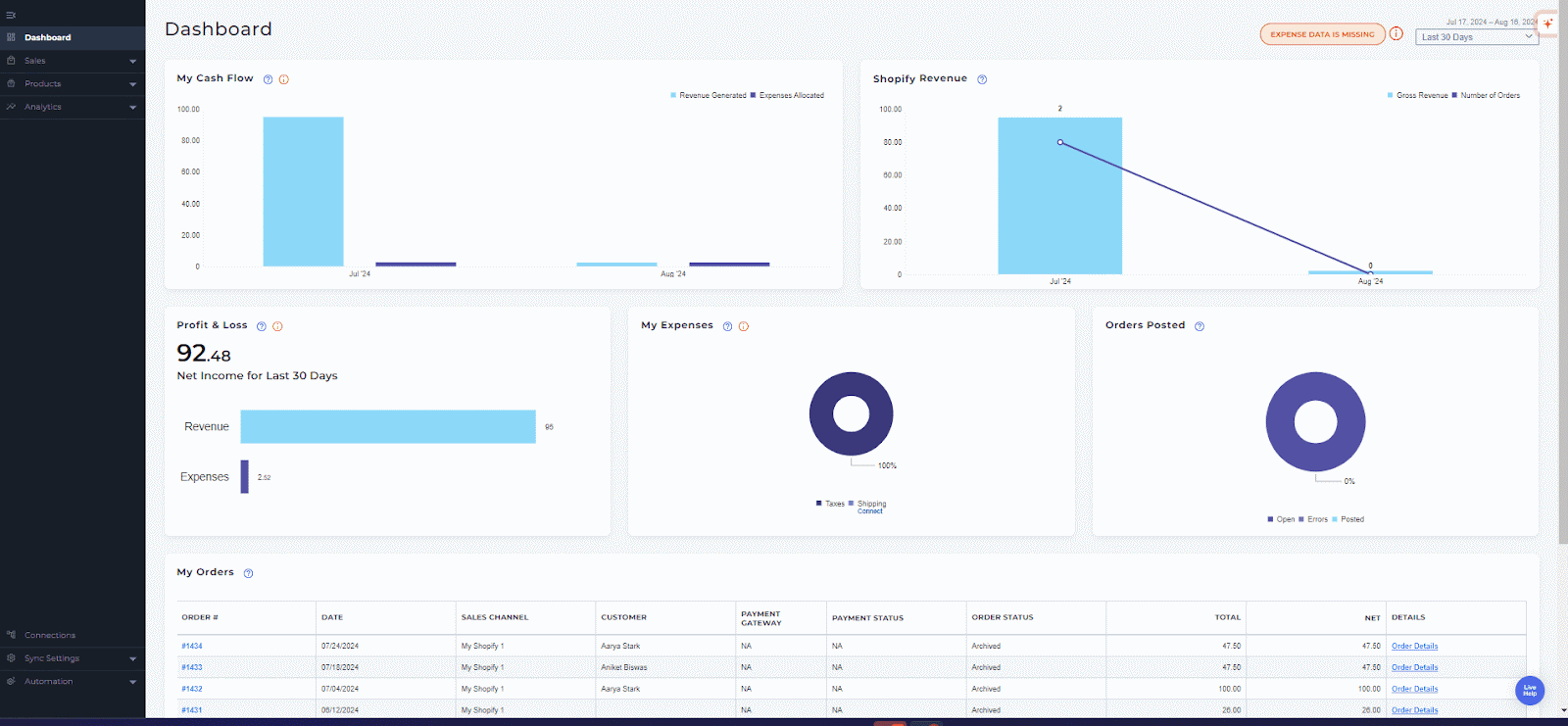Screen dimensions: 1568x726
Task: Click the orange info icon beside Profit & Loss
Action: [x=277, y=326]
